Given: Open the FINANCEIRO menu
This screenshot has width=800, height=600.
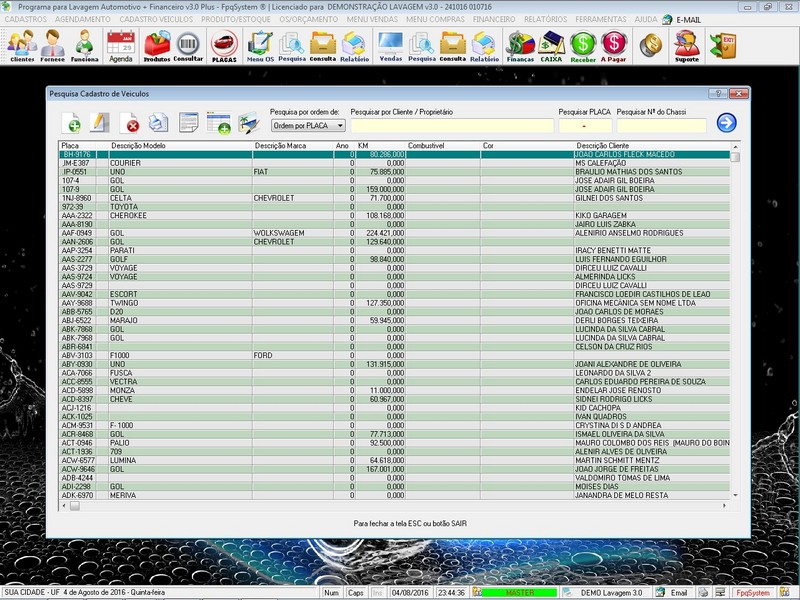Looking at the screenshot, I should (x=494, y=19).
